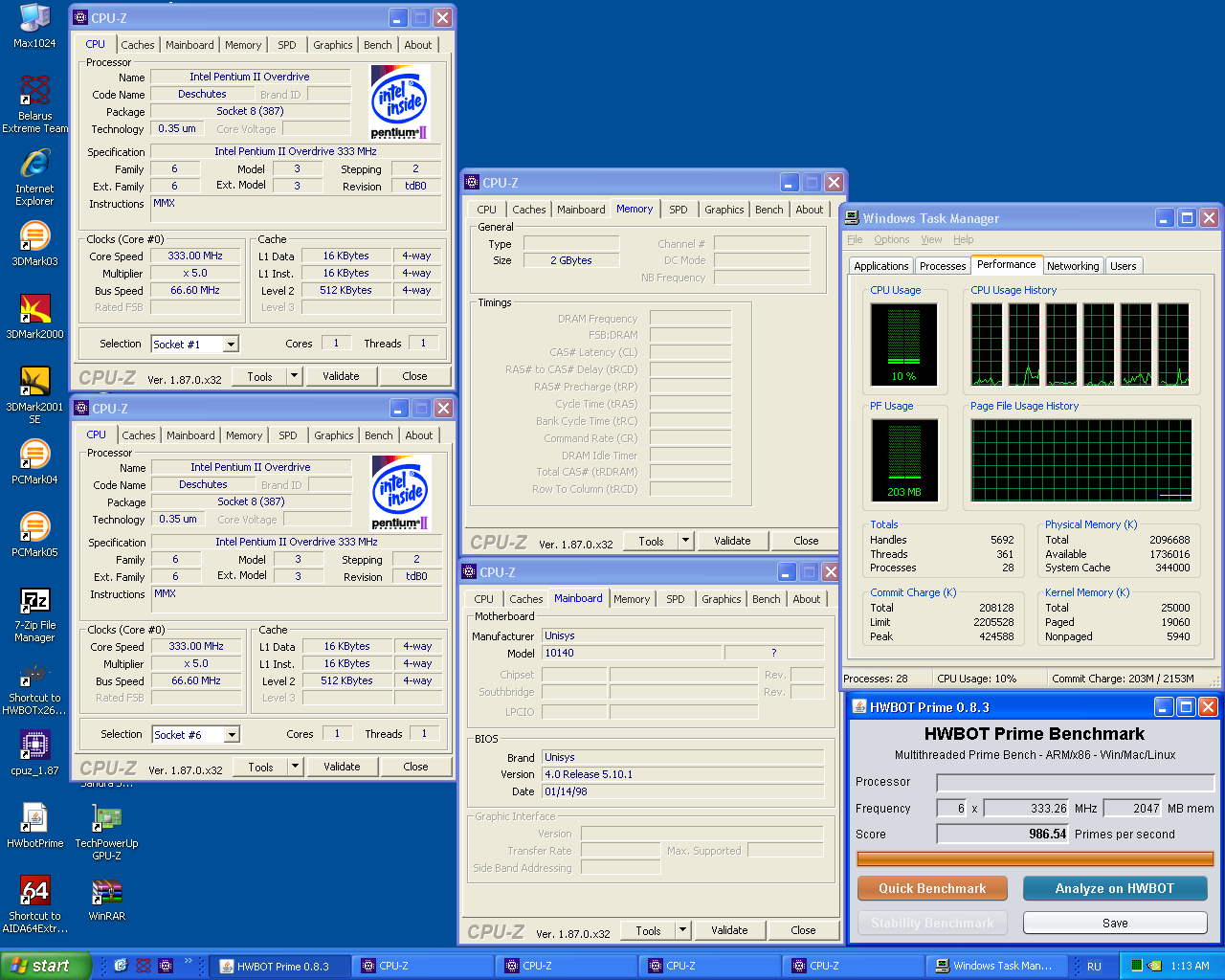Open the 3DMark2001 SE desktop shortcut
Screen dimensions: 1225x980
coord(34,394)
